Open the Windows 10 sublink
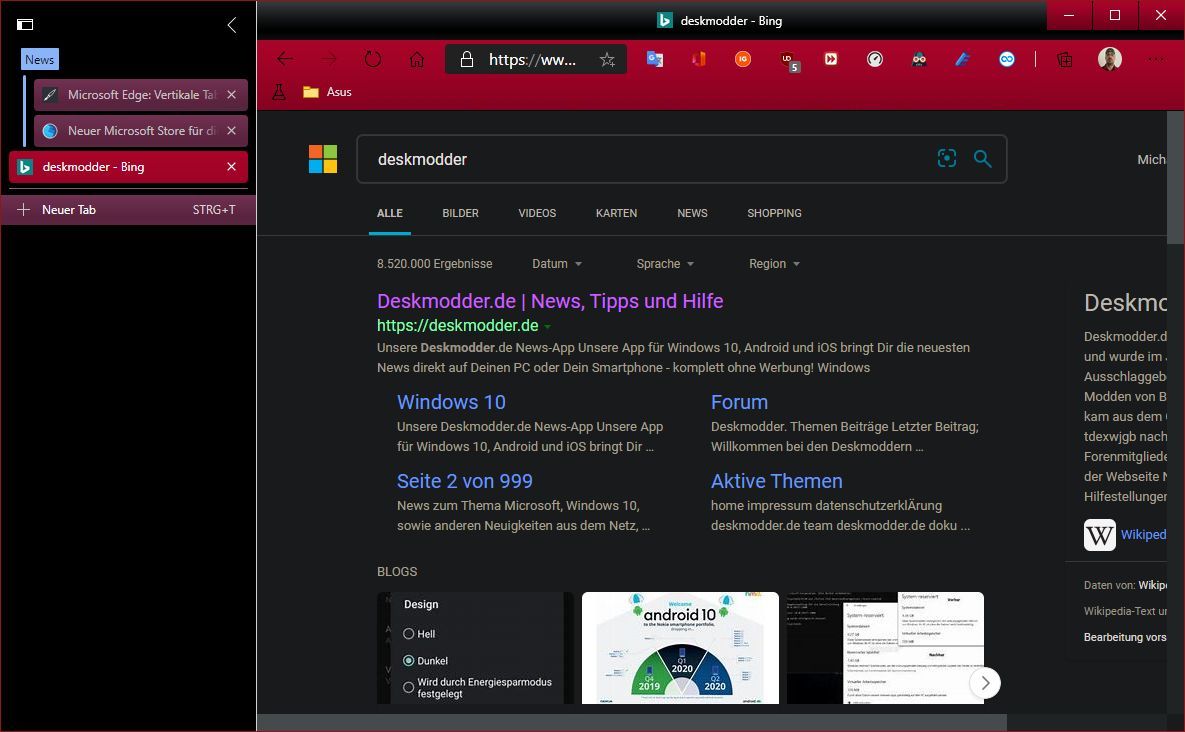This screenshot has height=732, width=1185. click(x=451, y=402)
